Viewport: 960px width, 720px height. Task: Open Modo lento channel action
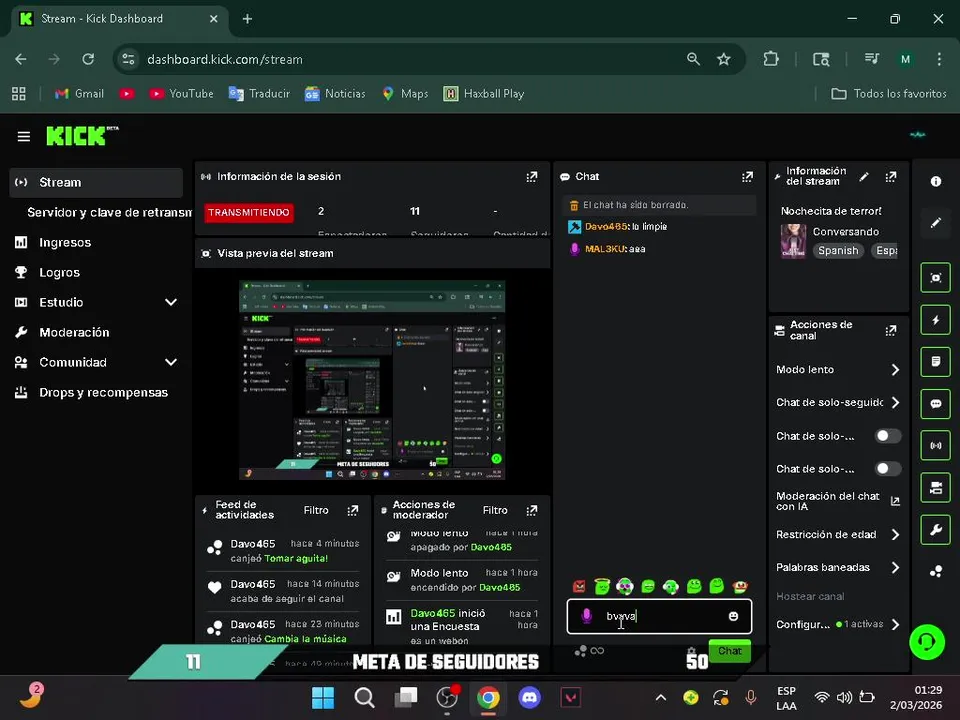[837, 370]
